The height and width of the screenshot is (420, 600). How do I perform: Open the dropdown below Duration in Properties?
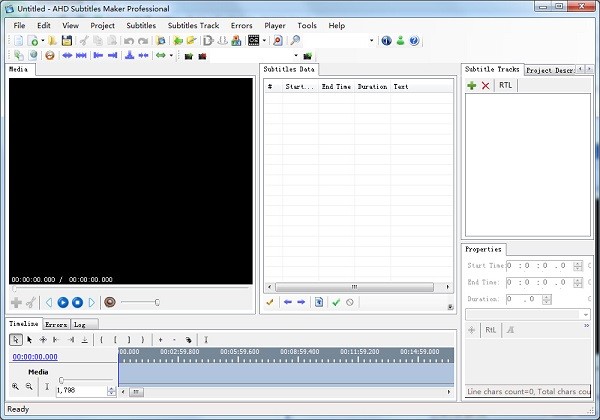(585, 314)
